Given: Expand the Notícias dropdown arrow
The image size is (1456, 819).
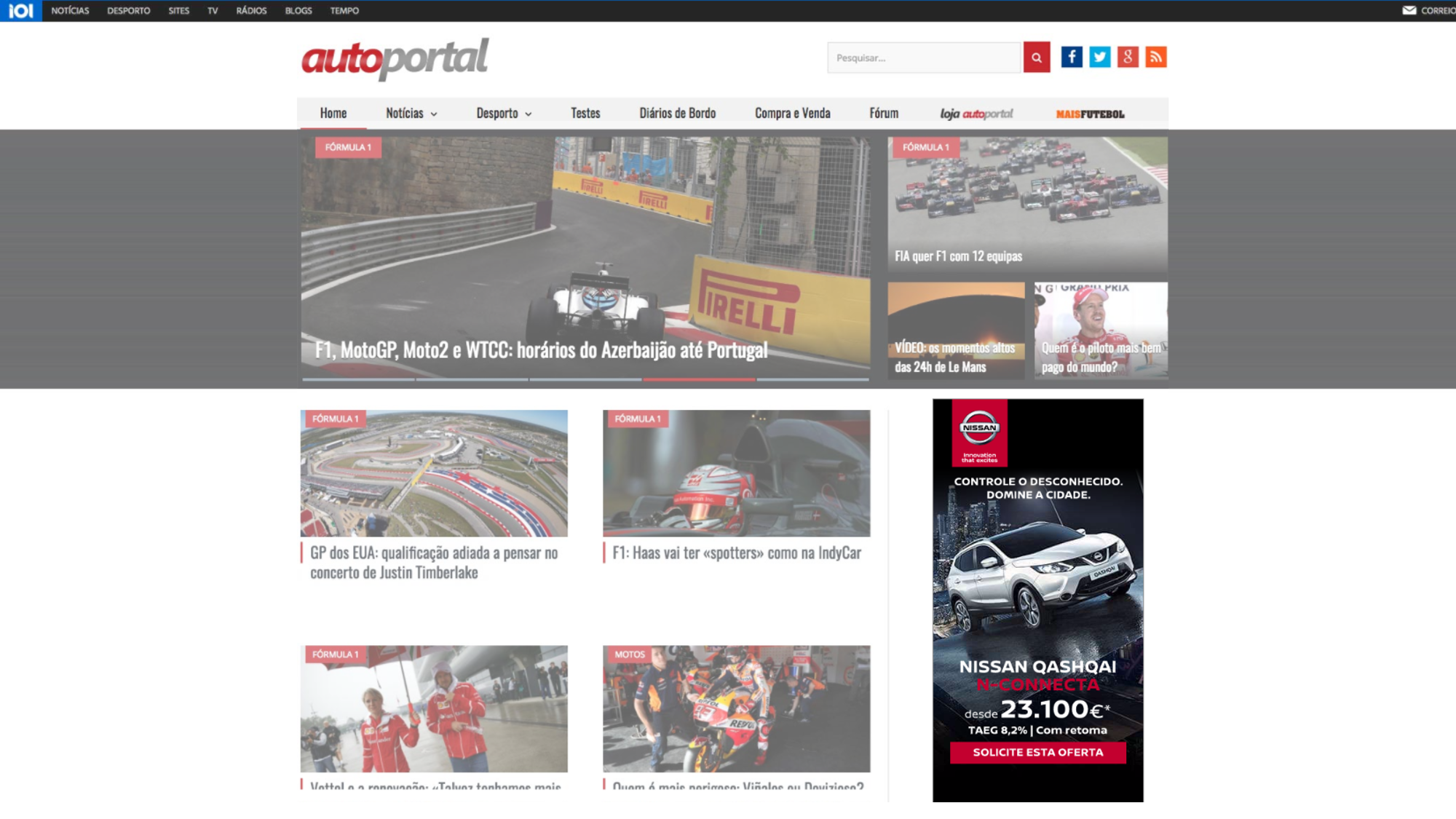Looking at the screenshot, I should [434, 114].
